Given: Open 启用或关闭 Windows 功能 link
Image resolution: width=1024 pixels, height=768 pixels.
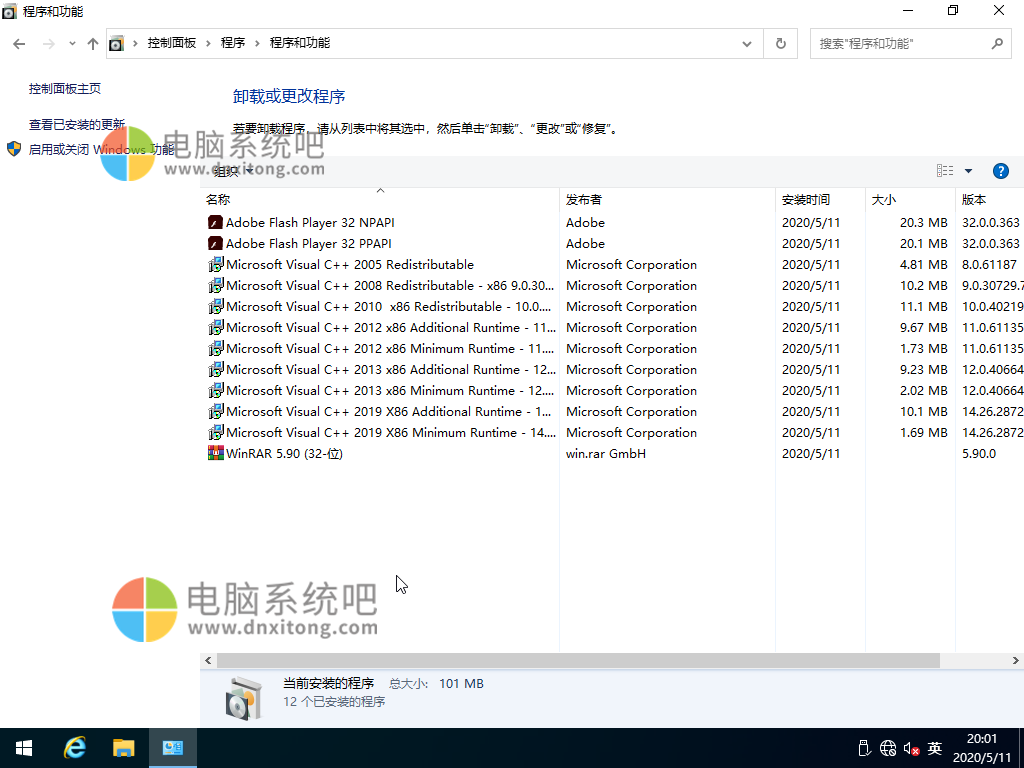Looking at the screenshot, I should (100, 148).
